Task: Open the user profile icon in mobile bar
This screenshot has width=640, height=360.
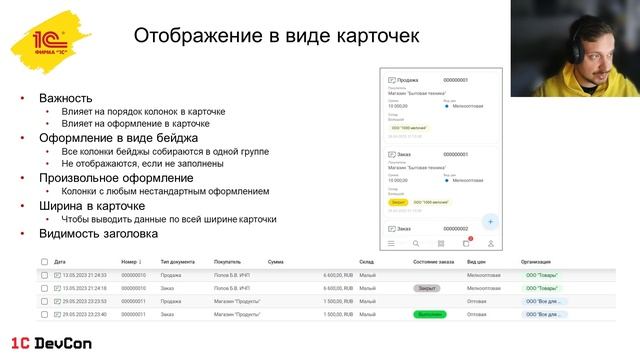Action: pos(491,244)
